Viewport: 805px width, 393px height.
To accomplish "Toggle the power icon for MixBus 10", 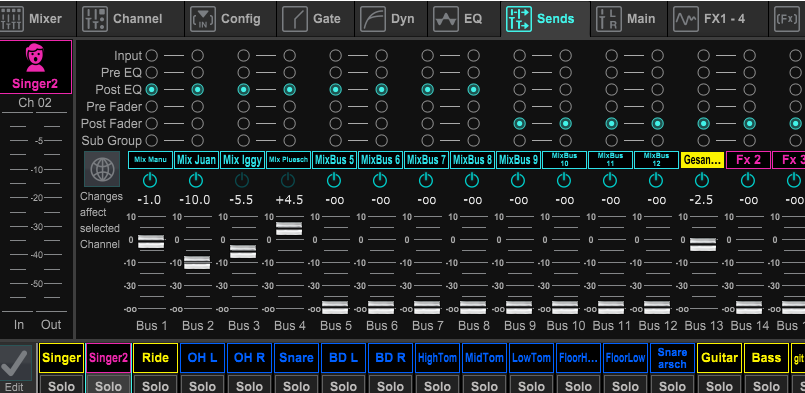I will point(564,180).
